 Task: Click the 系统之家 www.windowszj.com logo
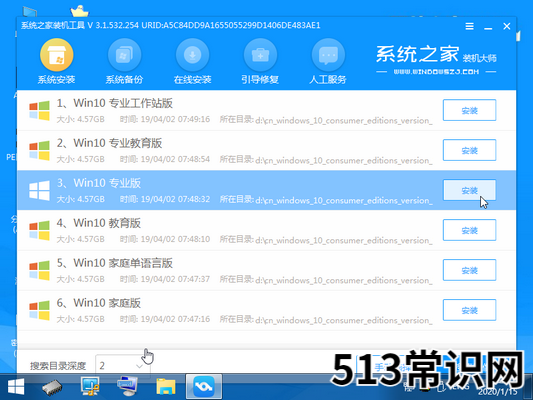click(x=436, y=60)
